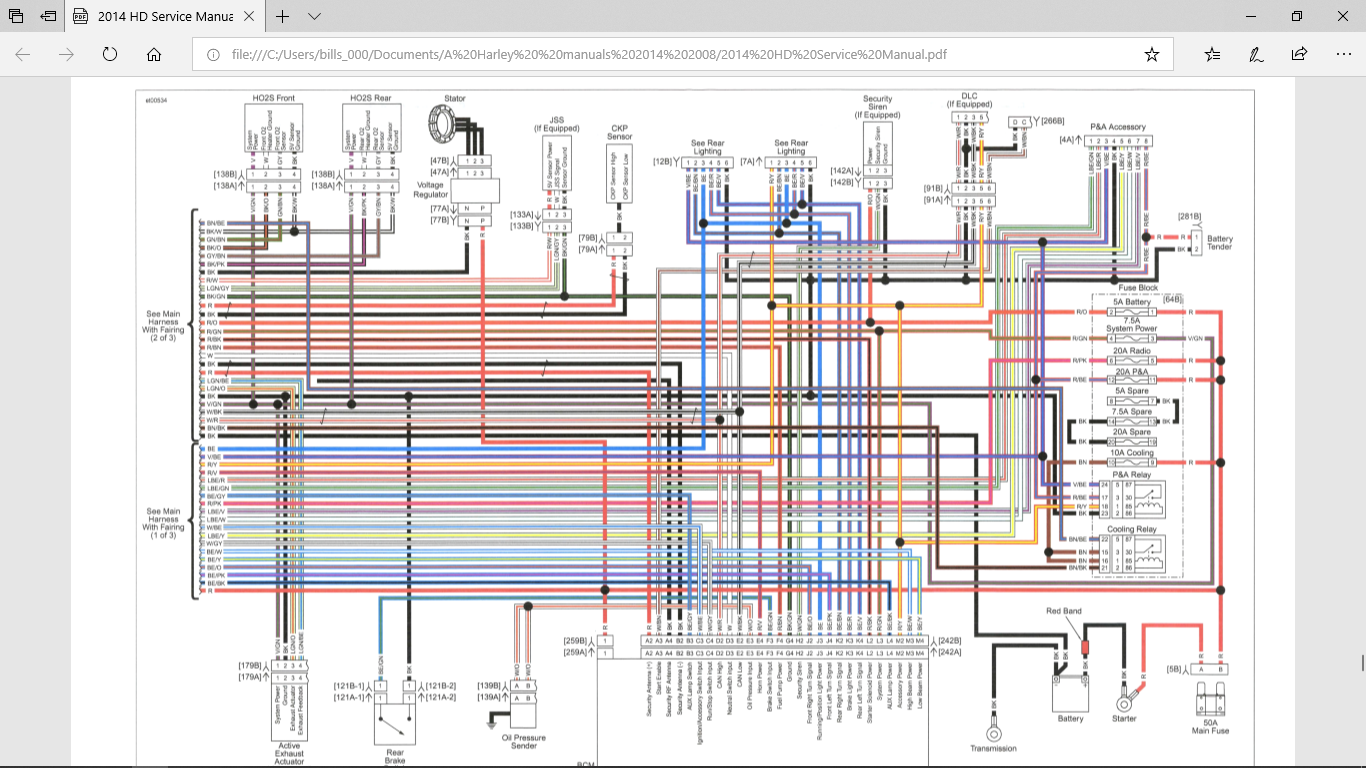Click the 'Red Band' label
This screenshot has width=1366, height=768.
pyautogui.click(x=1063, y=611)
